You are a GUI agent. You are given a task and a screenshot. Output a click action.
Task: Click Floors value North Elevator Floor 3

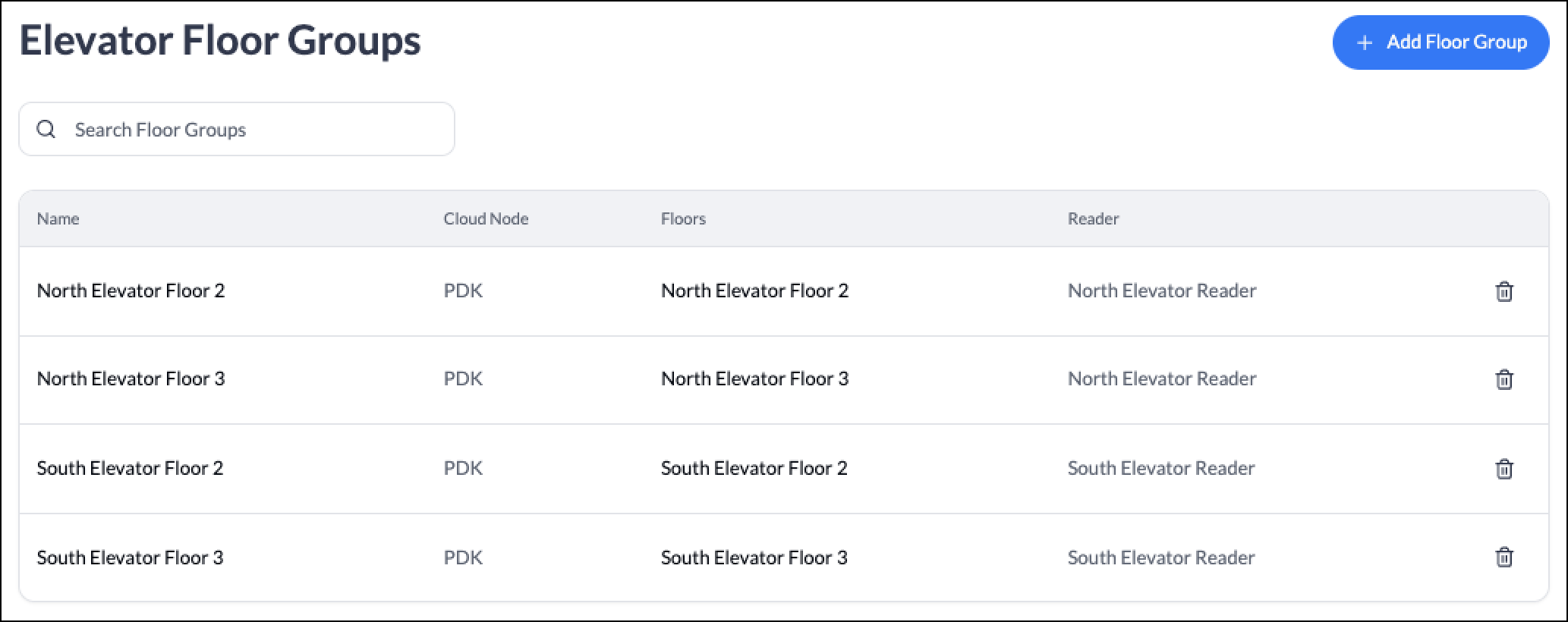click(754, 379)
